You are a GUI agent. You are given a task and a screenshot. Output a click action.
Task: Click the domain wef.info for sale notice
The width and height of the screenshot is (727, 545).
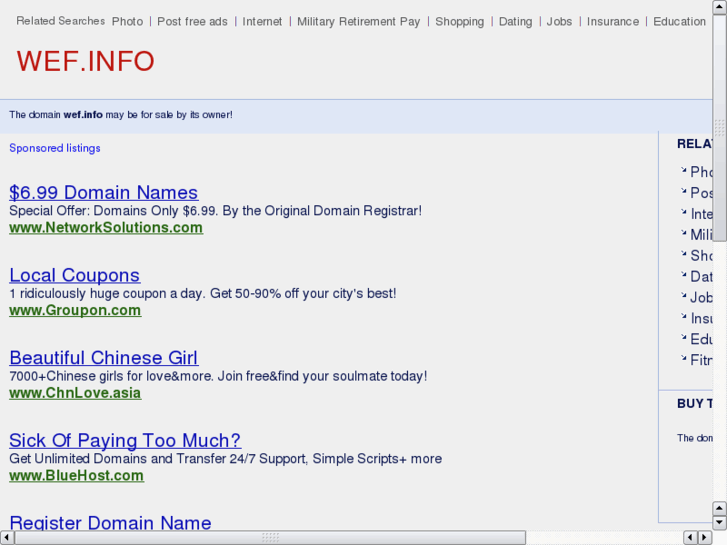121,115
